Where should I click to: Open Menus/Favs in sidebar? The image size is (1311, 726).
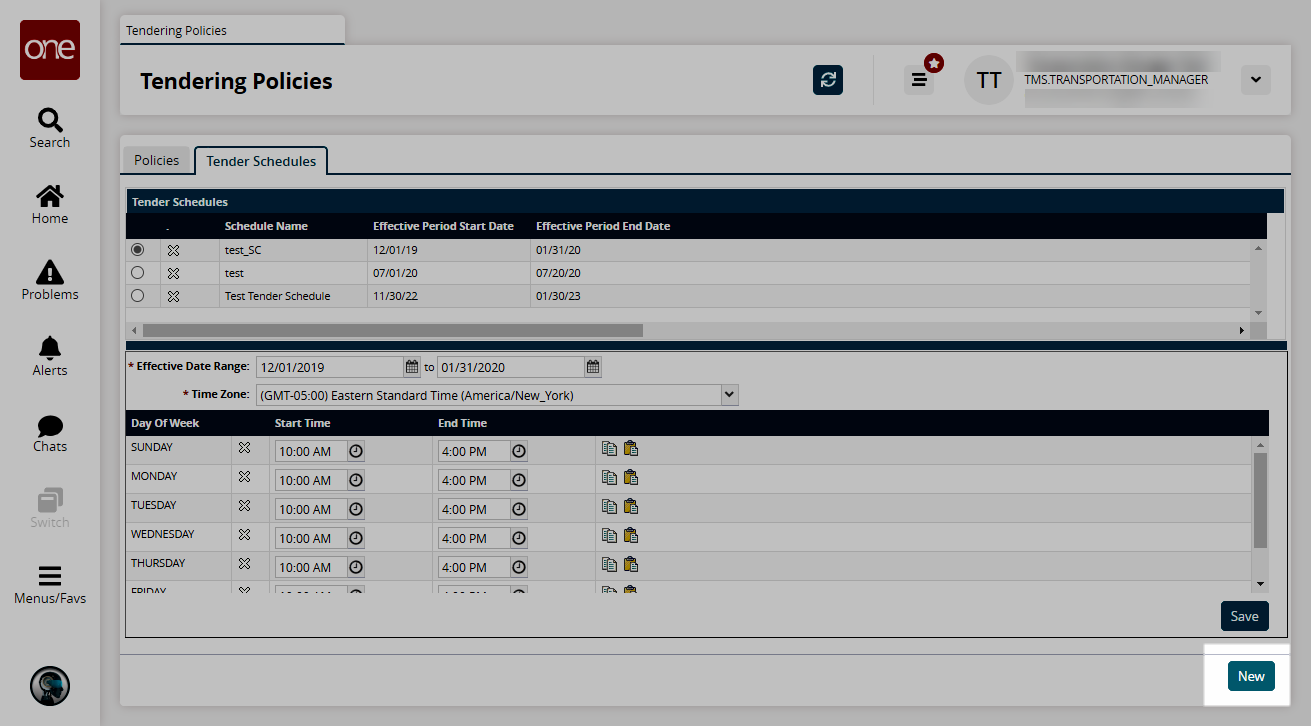[x=50, y=585]
